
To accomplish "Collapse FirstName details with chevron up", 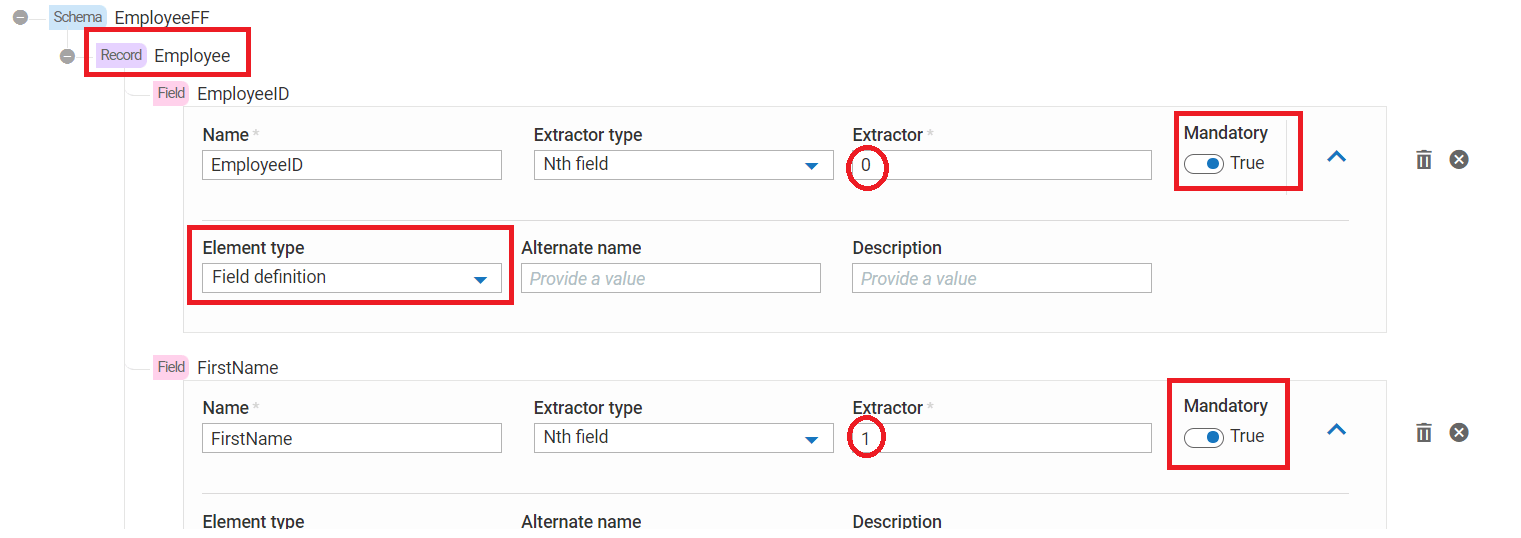I will [x=1336, y=429].
